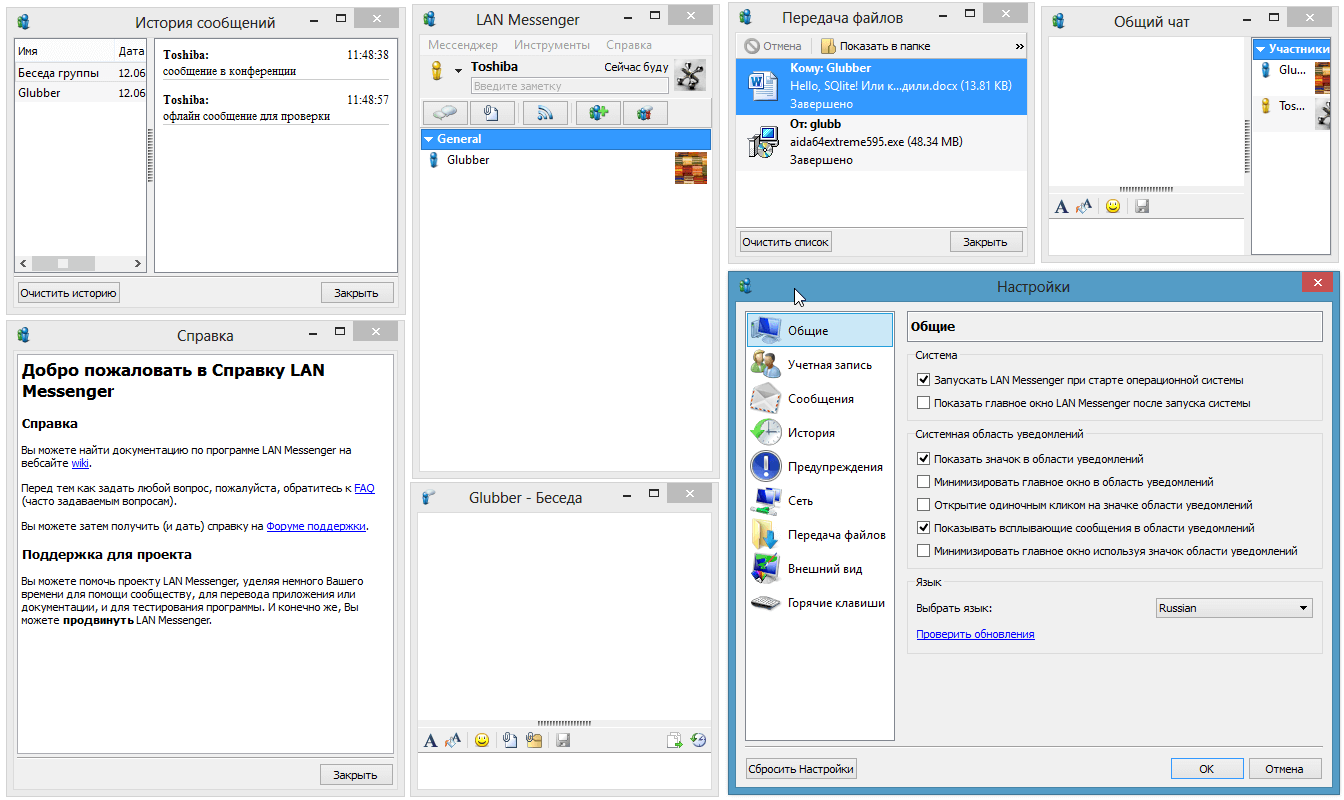The image size is (1344, 800).
Task: Open Форуме поддержки link in Справка
Action: coord(316,525)
